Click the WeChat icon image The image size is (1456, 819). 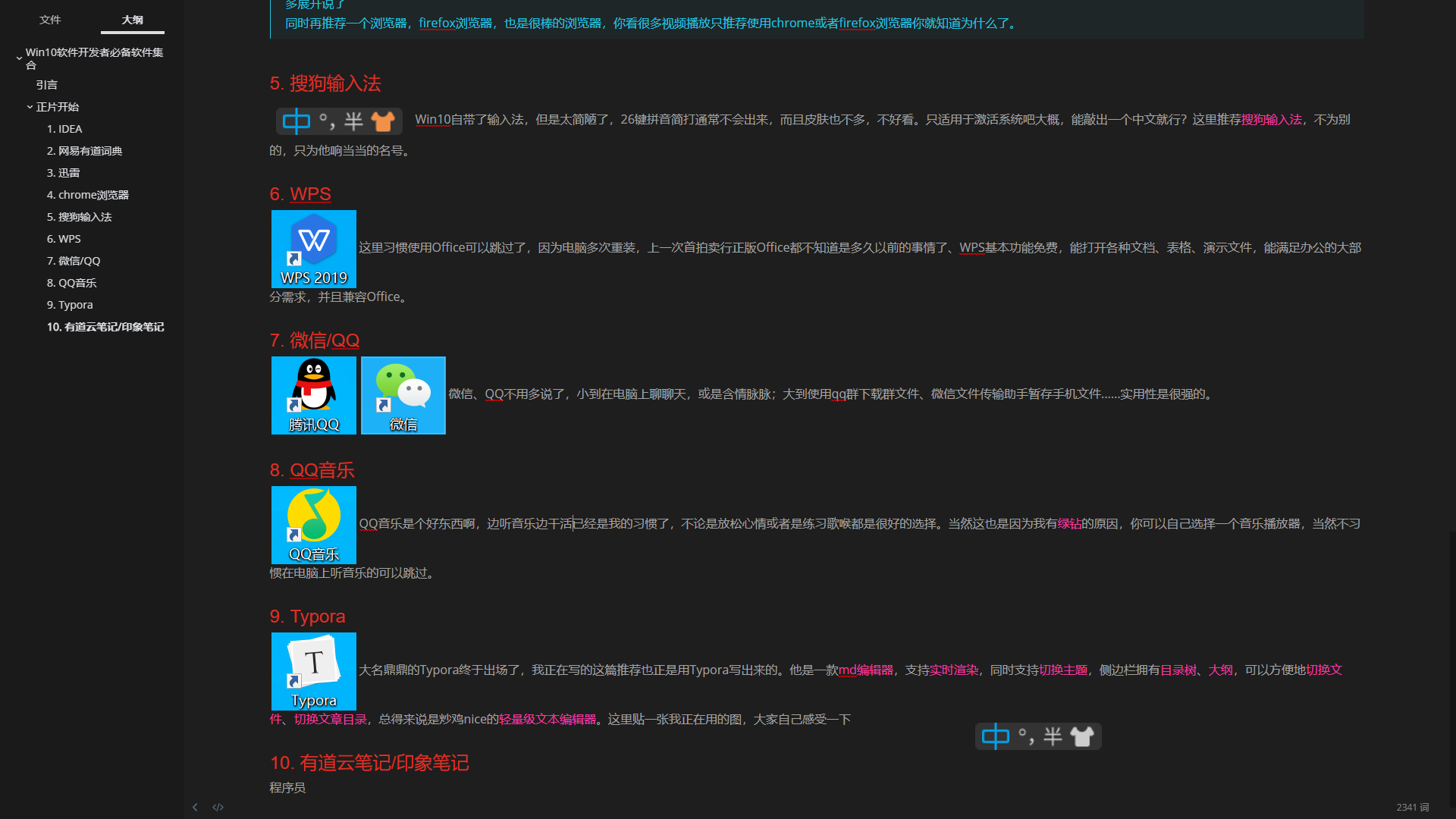point(403,395)
